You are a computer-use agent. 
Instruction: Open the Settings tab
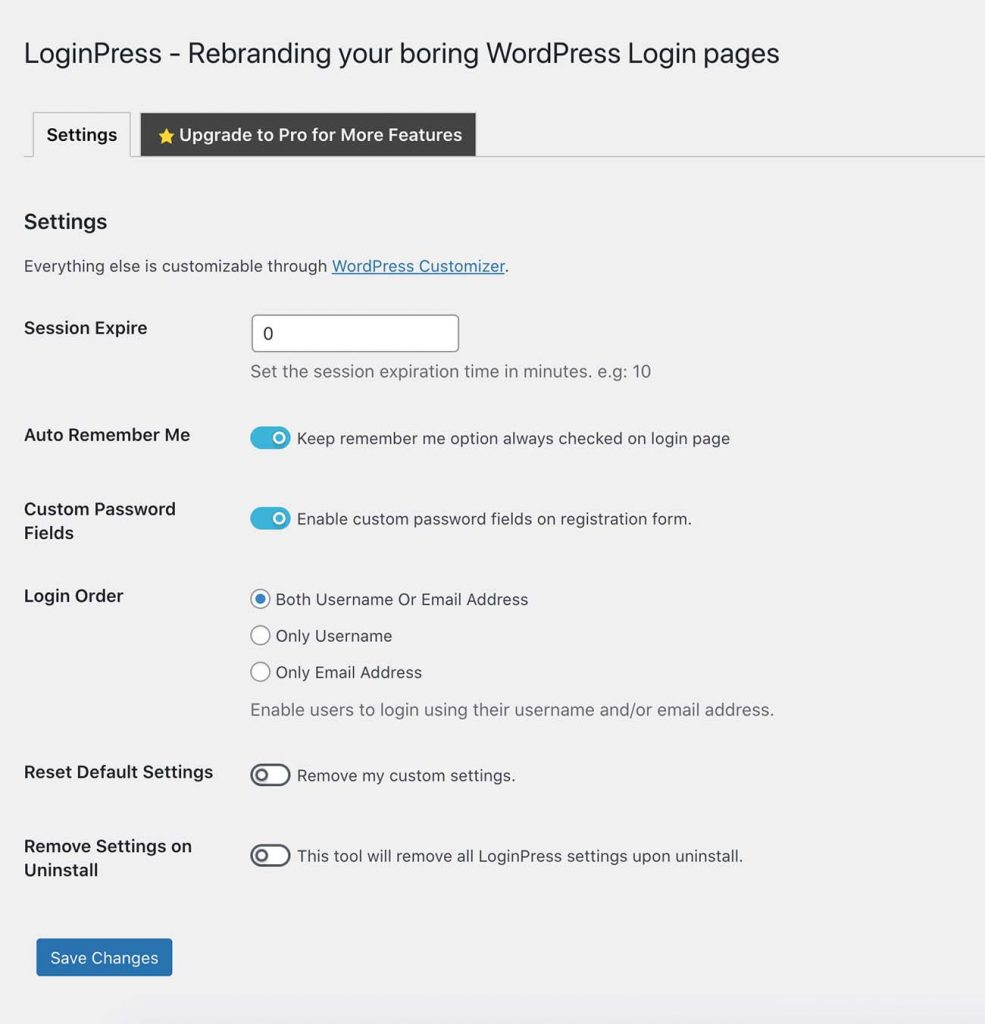tap(82, 135)
